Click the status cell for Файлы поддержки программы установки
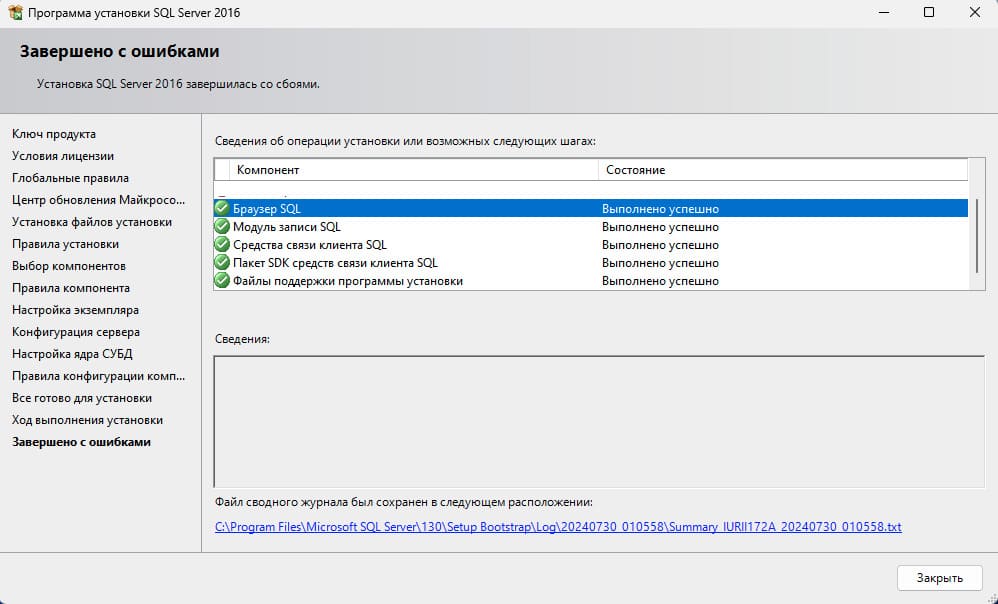The width and height of the screenshot is (998, 604). [660, 281]
